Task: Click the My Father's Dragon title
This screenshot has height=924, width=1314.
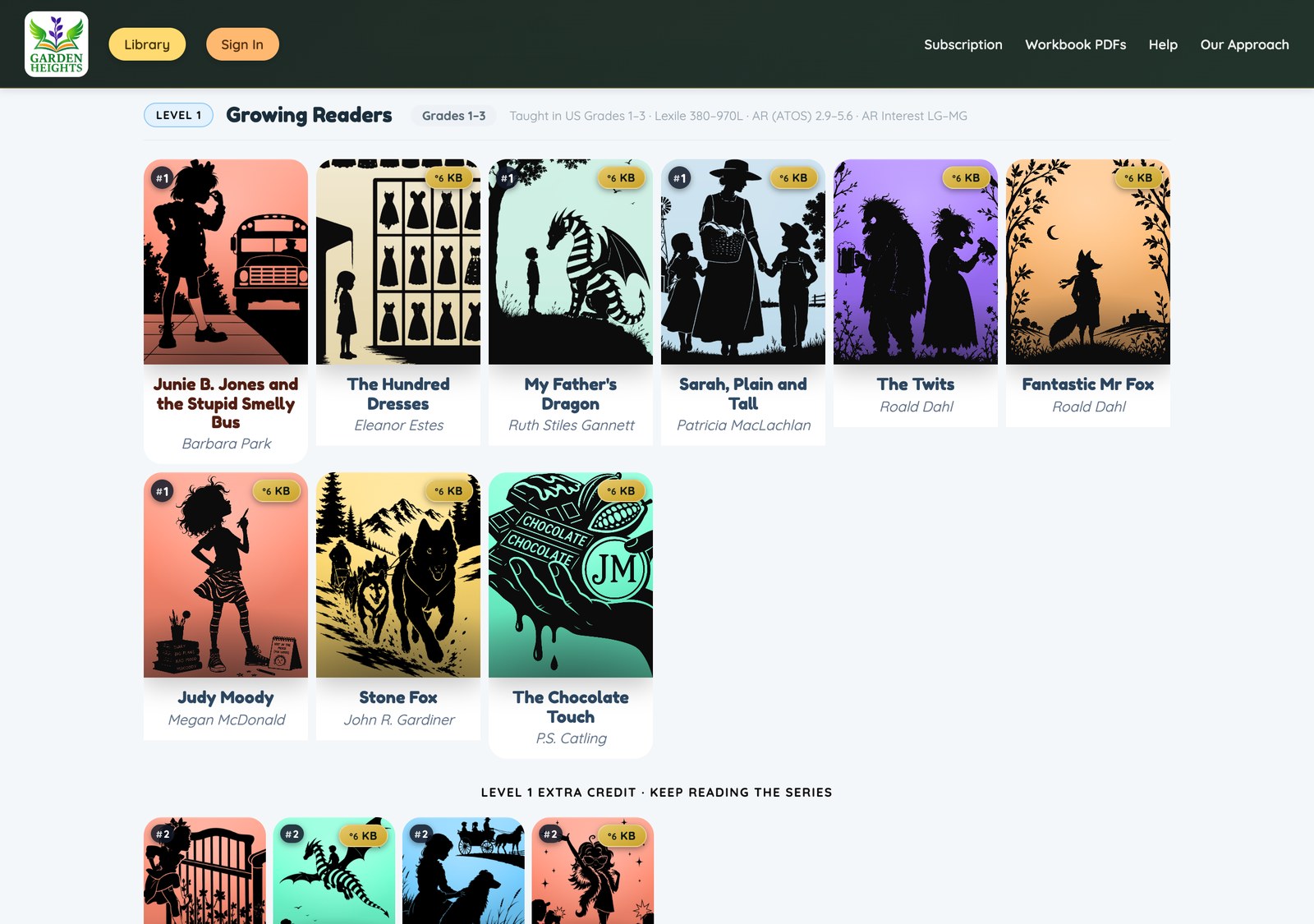Action: click(x=571, y=394)
